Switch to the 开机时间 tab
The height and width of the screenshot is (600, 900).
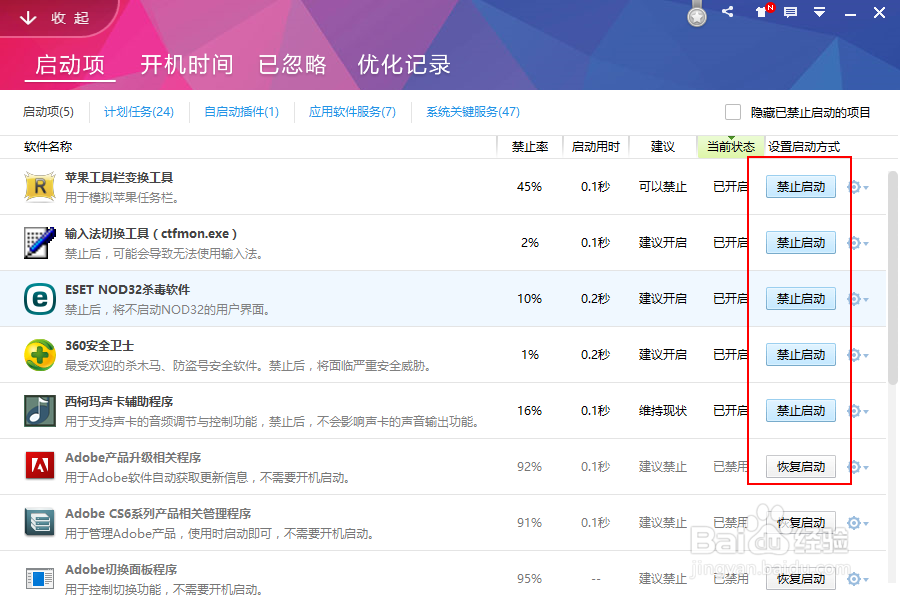185,64
